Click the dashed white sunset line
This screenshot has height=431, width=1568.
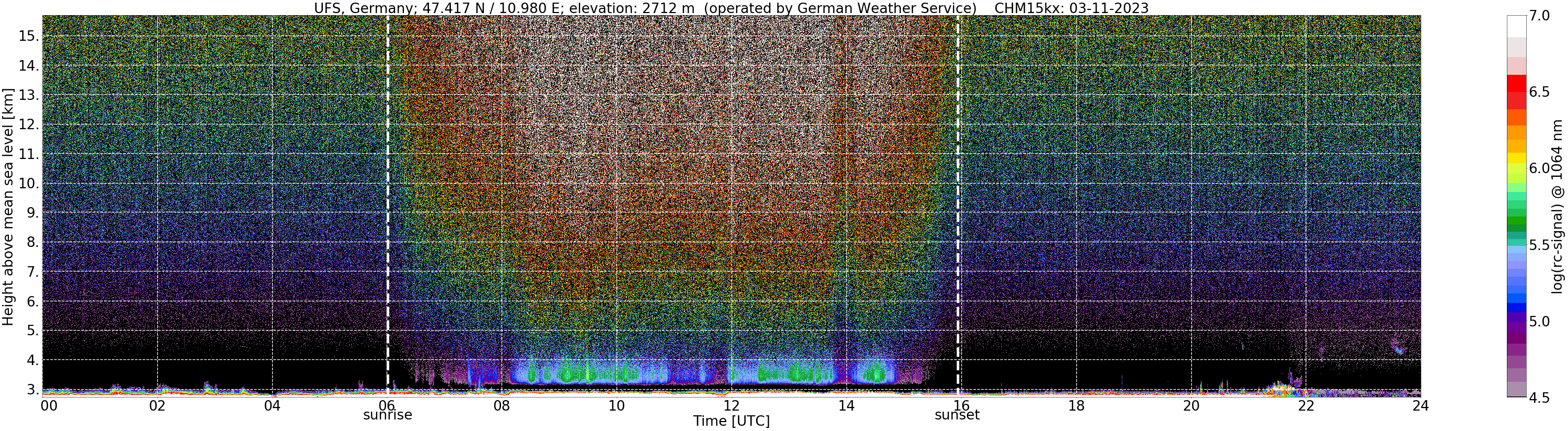coord(958,206)
